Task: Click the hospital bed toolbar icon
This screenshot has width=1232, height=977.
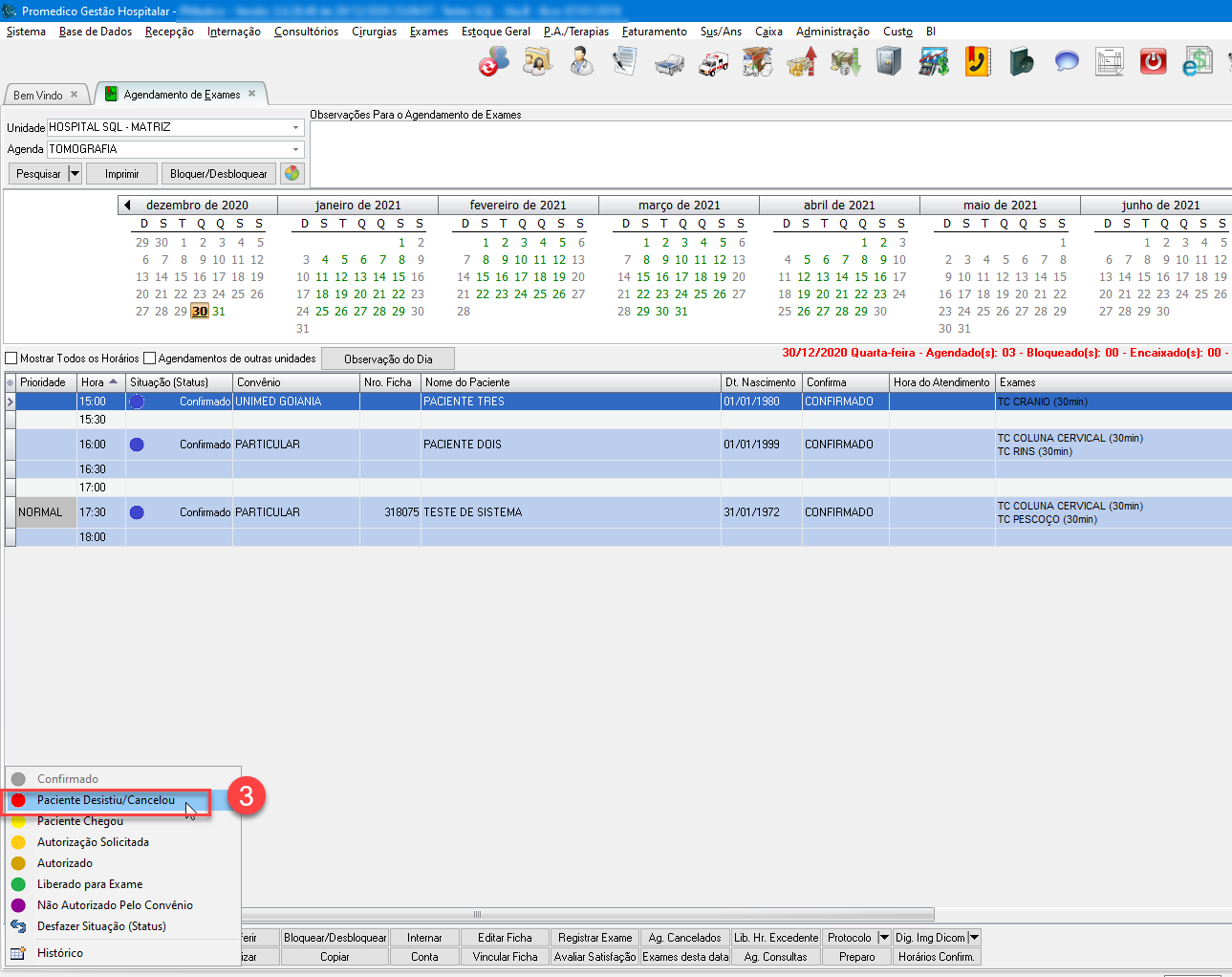Action: point(669,63)
